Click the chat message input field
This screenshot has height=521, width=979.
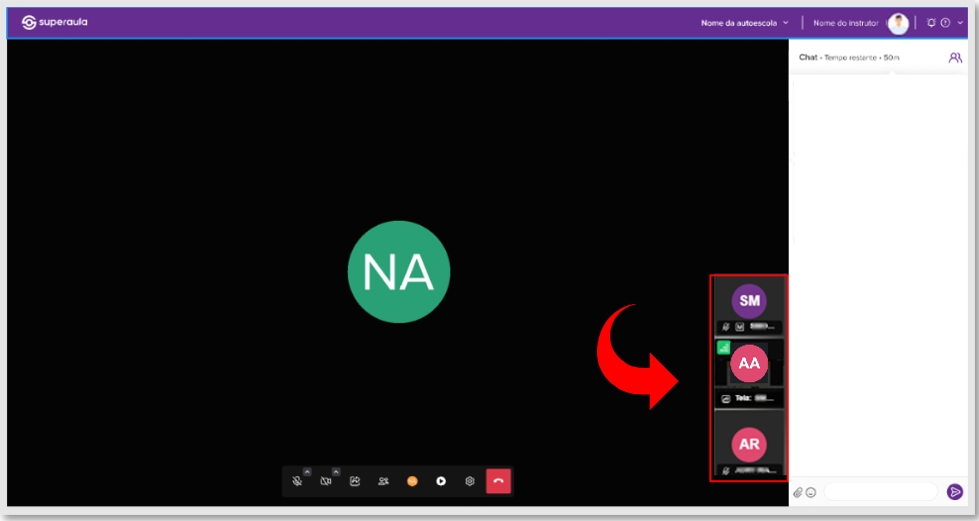tap(880, 492)
